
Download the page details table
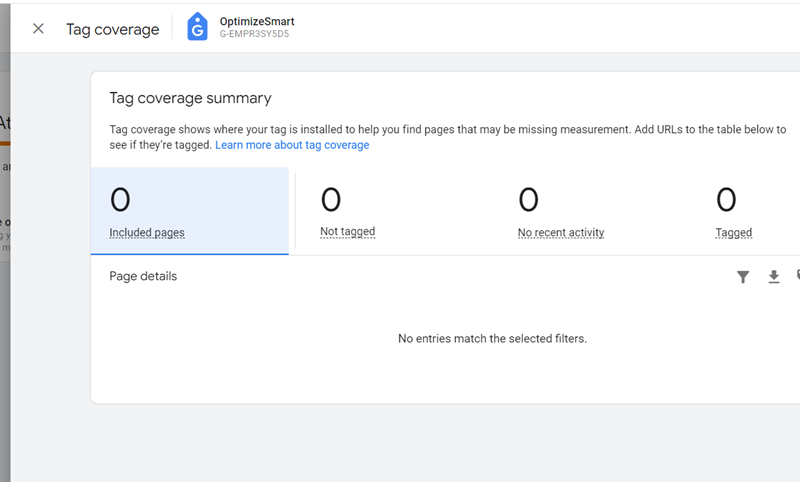(x=773, y=277)
